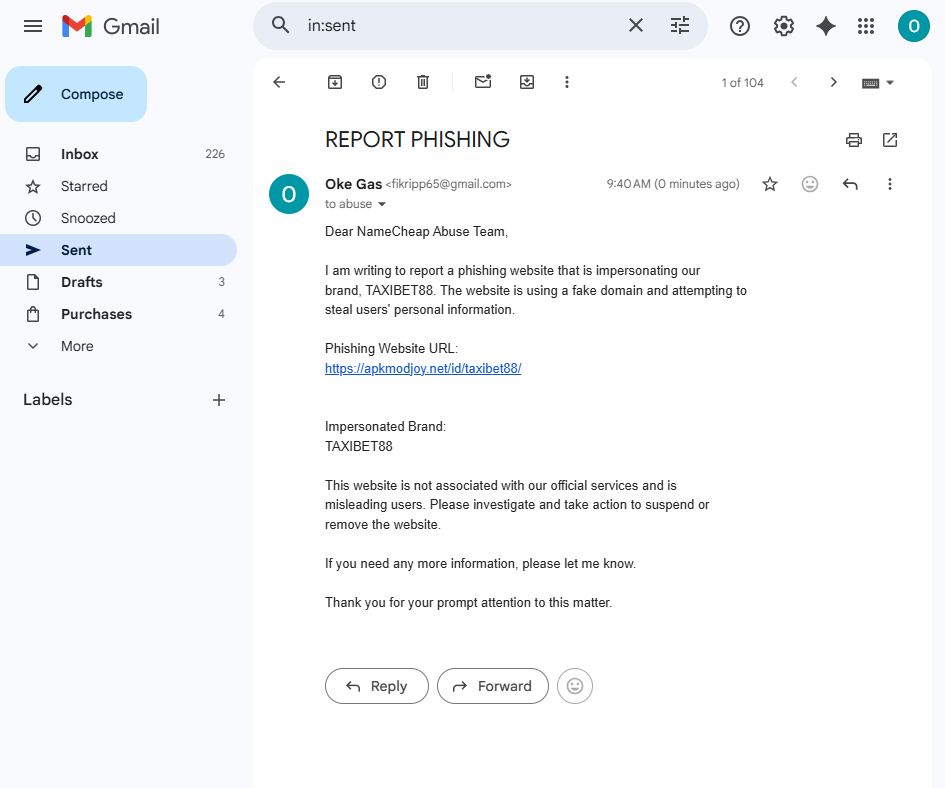Show recipient details dropdown arrow

point(381,204)
